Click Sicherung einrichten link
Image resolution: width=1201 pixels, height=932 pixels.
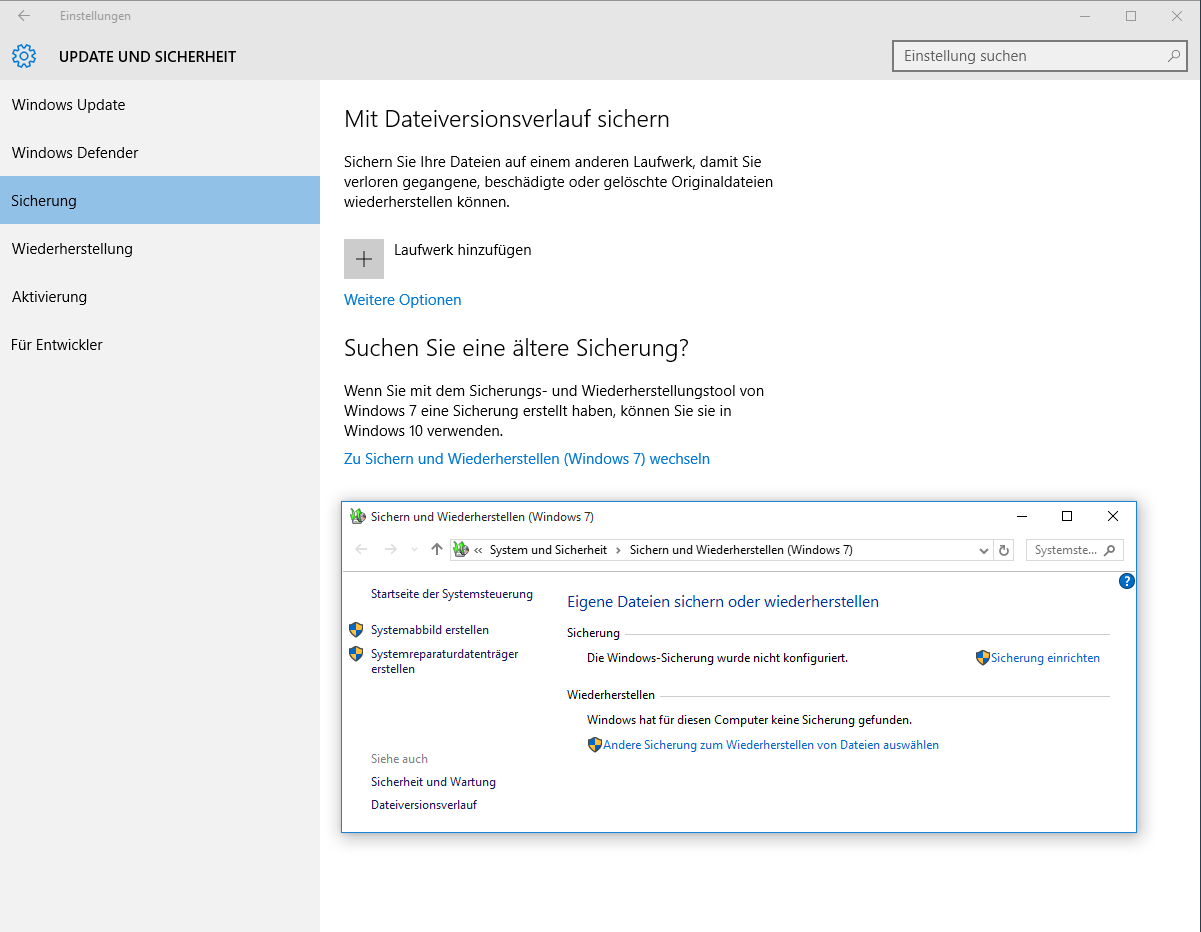point(1045,658)
